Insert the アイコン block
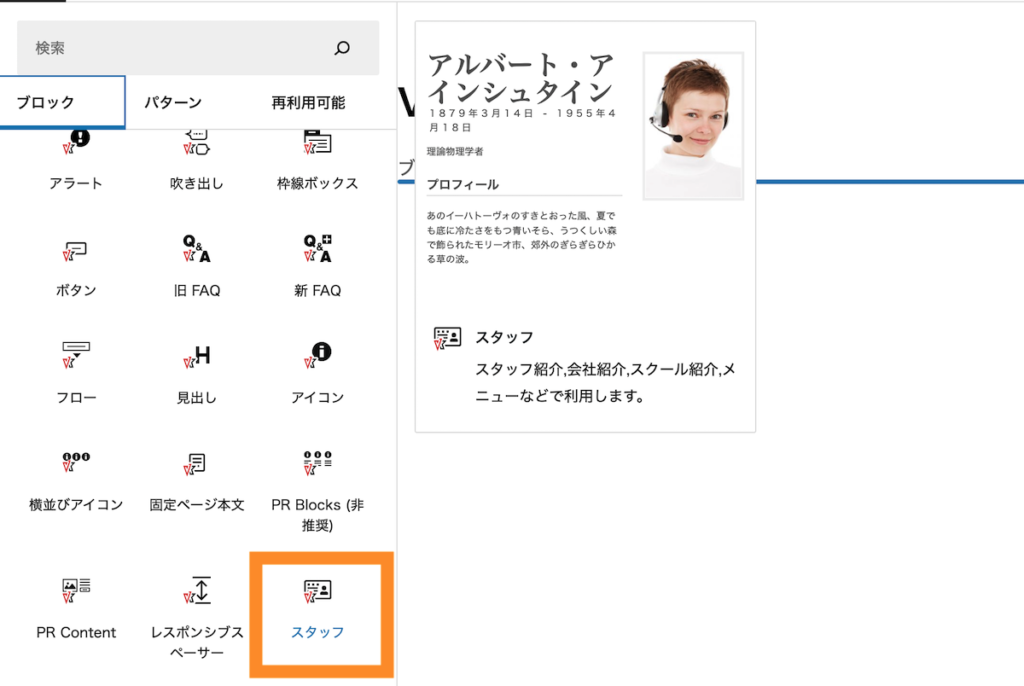Image resolution: width=1024 pixels, height=686 pixels. point(317,372)
